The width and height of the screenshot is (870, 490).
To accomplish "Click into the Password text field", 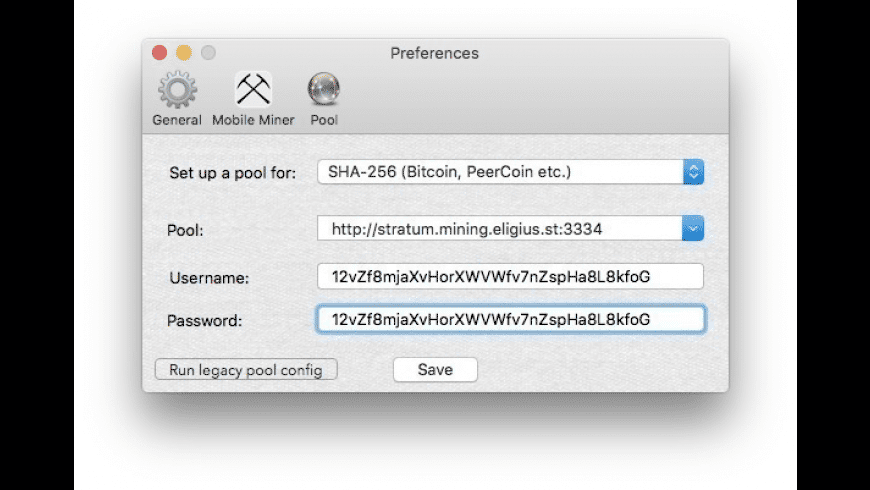I will tap(510, 319).
